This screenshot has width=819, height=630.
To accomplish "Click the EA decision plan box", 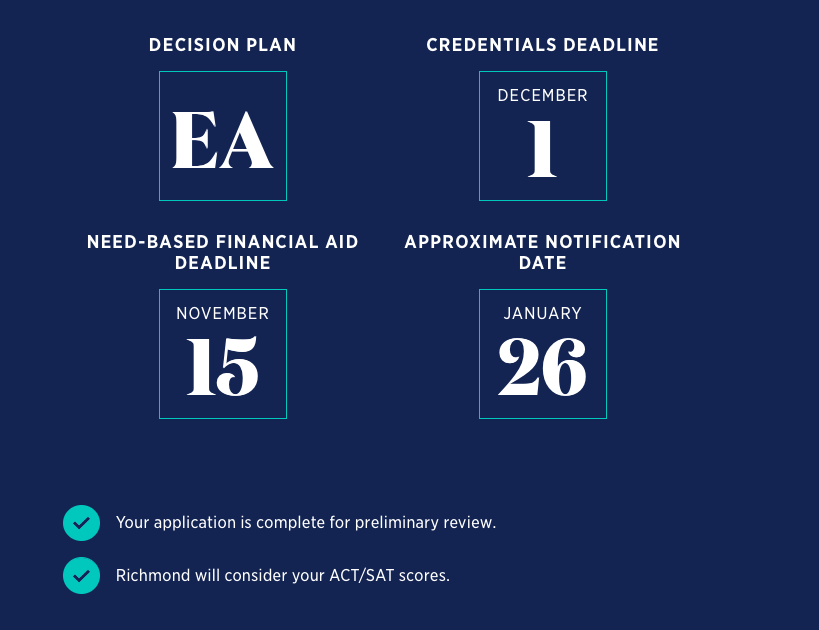I will [x=223, y=136].
